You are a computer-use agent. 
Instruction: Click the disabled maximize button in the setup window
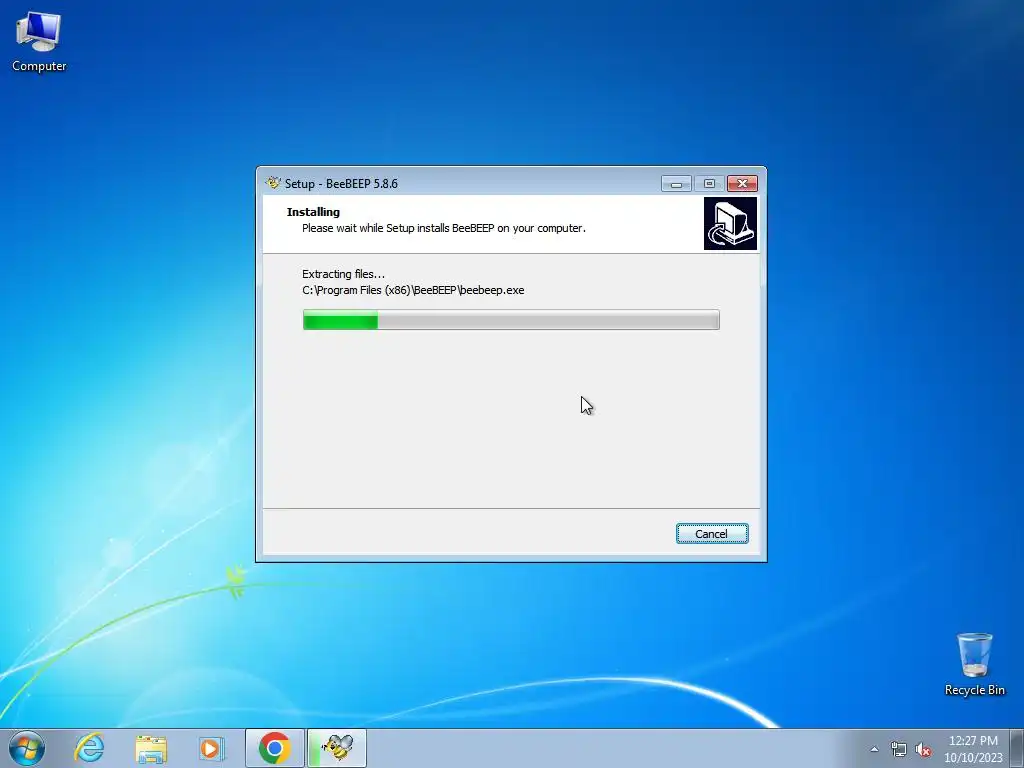(x=709, y=184)
